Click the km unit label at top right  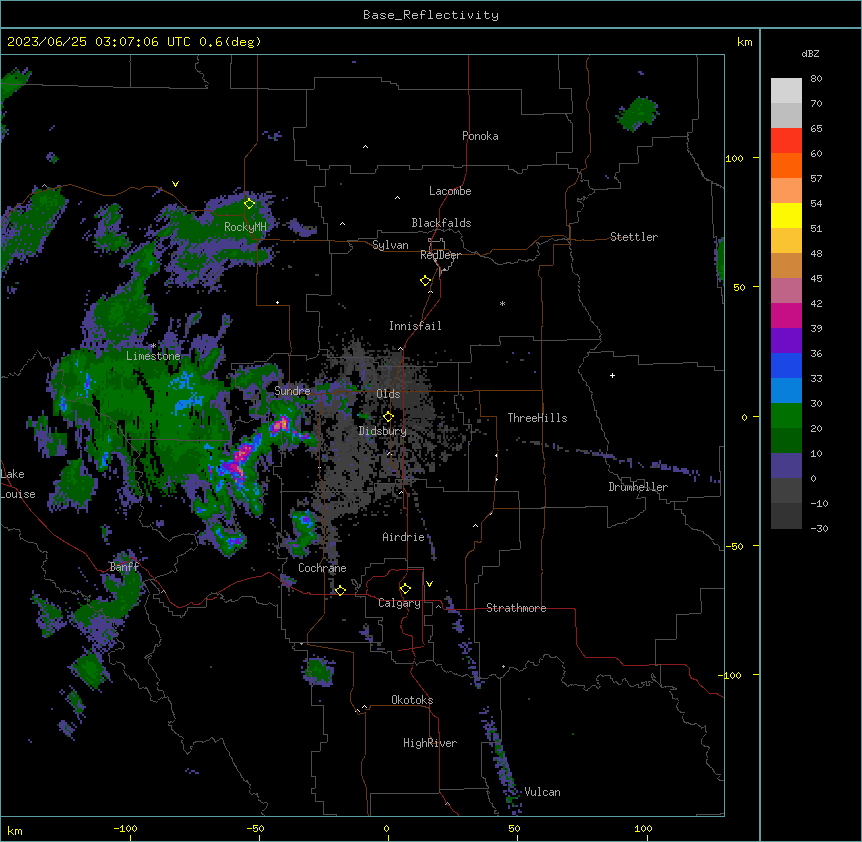coord(745,42)
